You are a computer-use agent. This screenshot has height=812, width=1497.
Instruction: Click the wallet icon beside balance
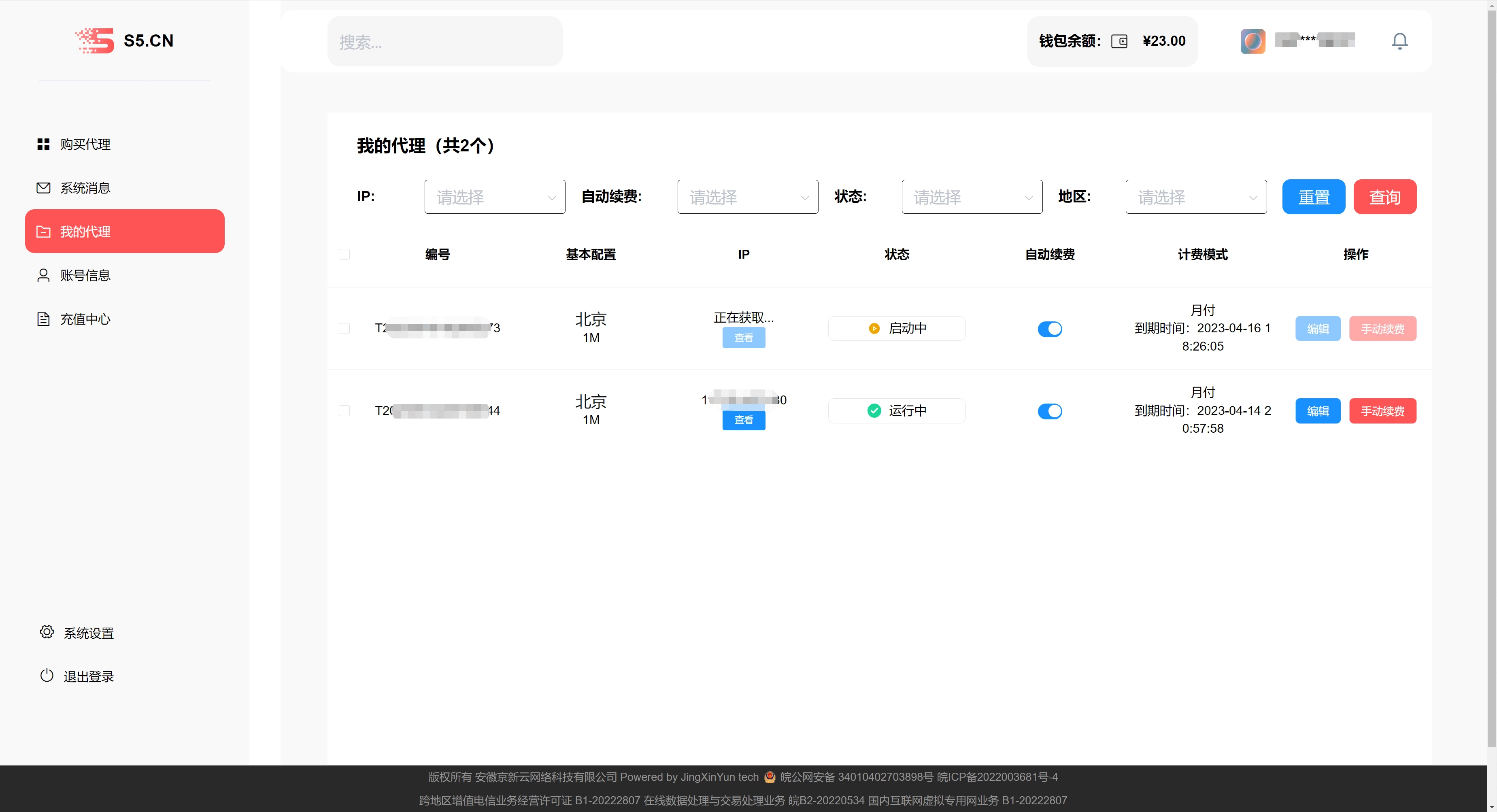click(1118, 41)
